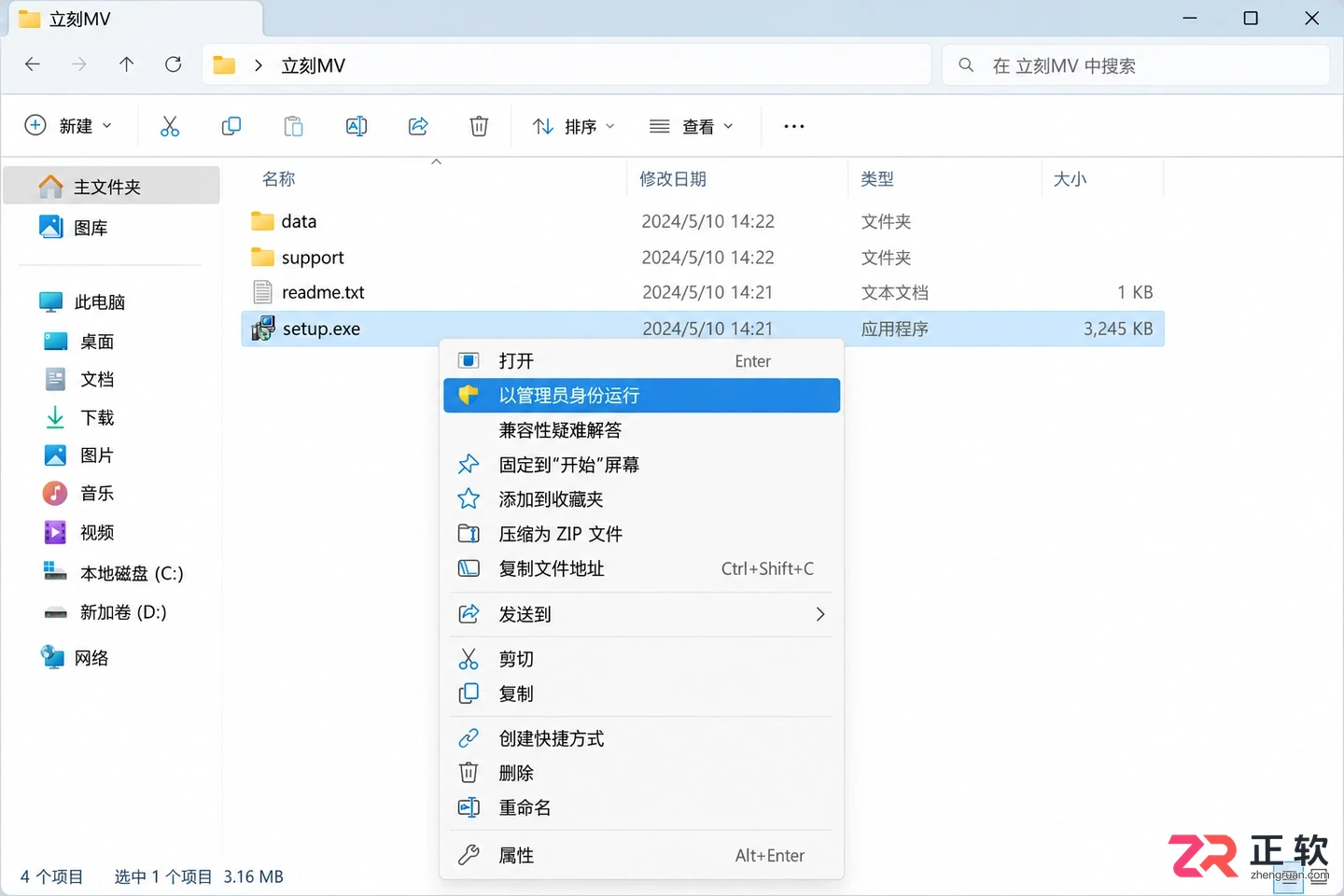Screen dimensions: 1344x896
Task: Click the Delete trash icon in the toolbar
Action: coord(479,126)
